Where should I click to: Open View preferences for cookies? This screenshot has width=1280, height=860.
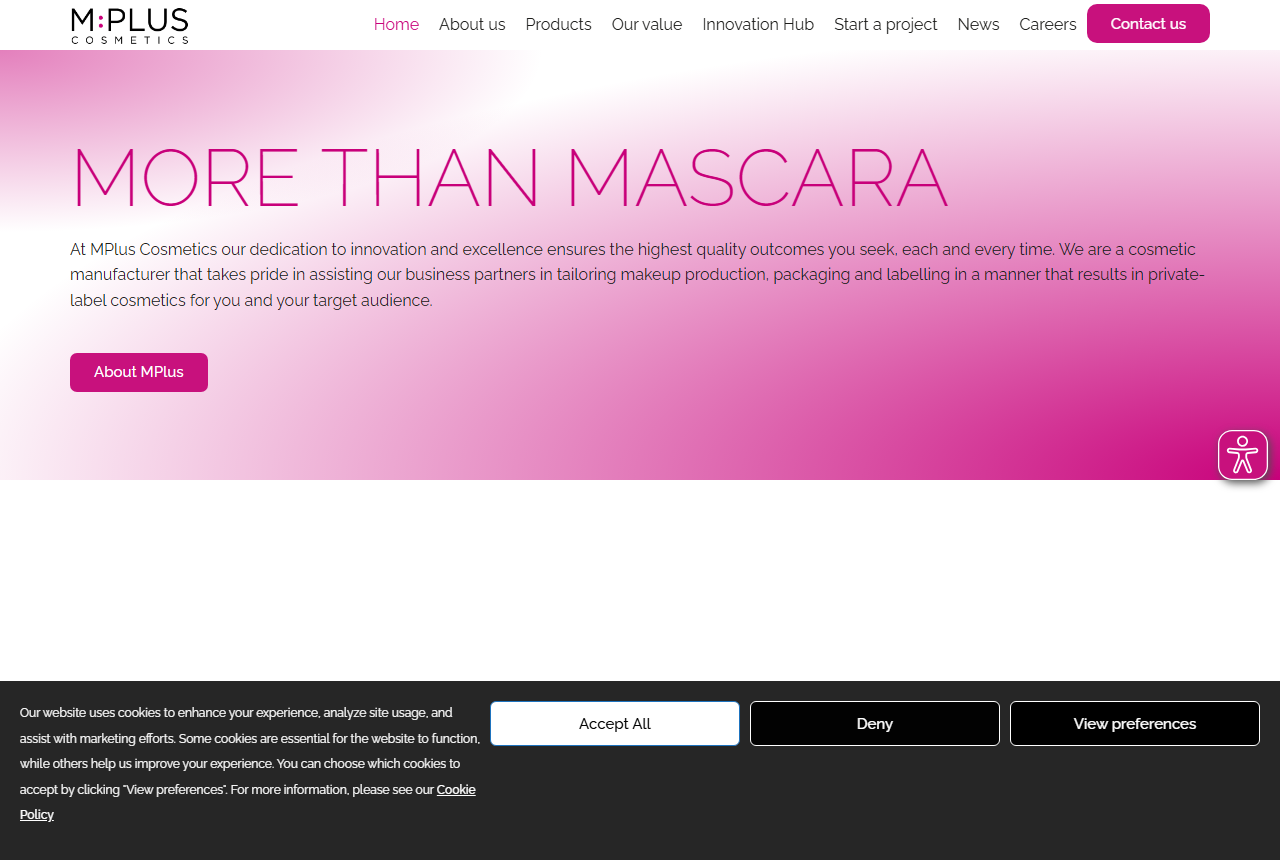[x=1135, y=723]
